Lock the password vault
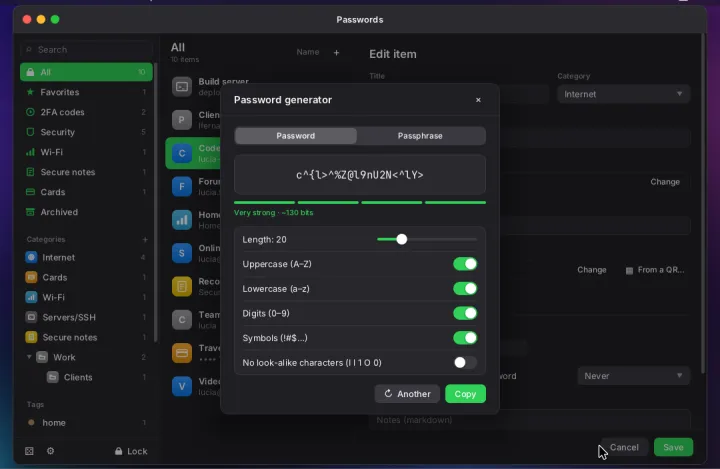The width and height of the screenshot is (720, 469). 131,451
